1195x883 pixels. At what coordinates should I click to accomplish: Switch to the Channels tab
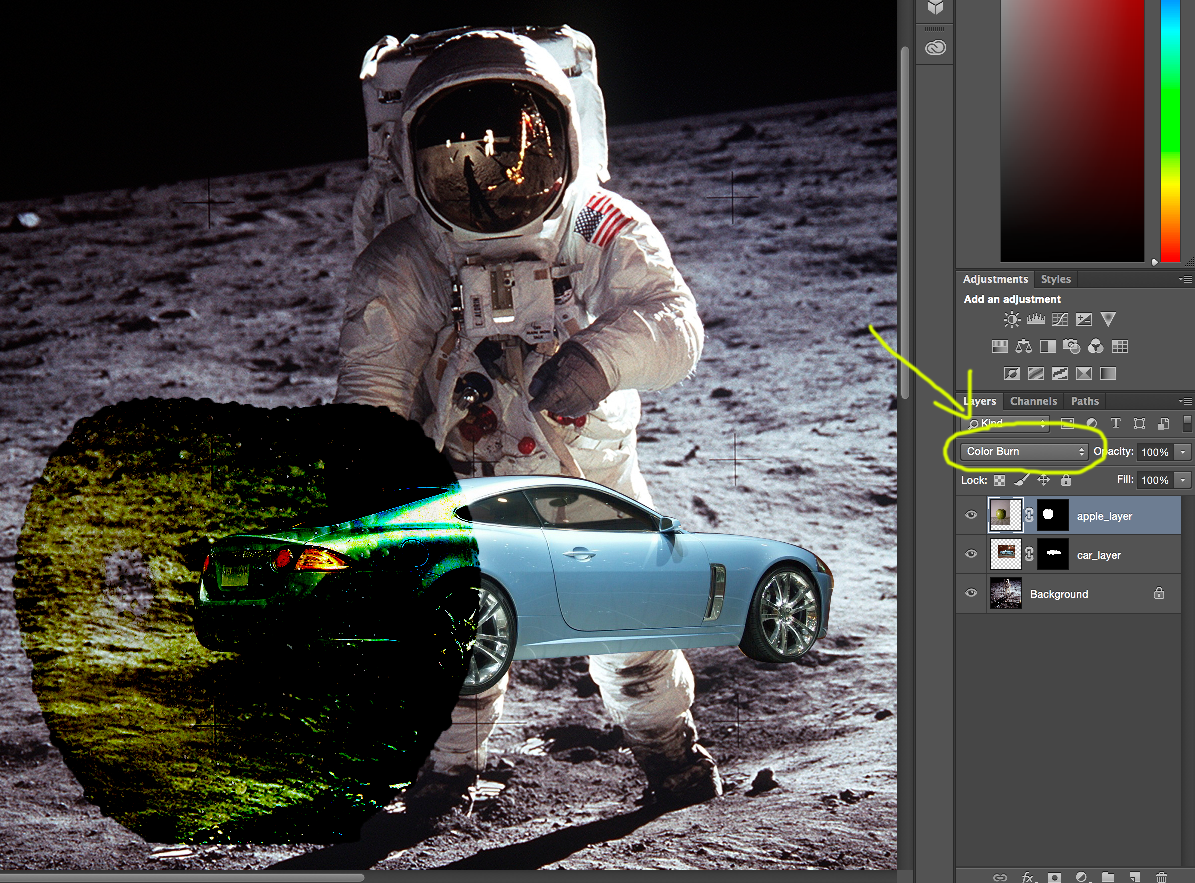(1033, 401)
